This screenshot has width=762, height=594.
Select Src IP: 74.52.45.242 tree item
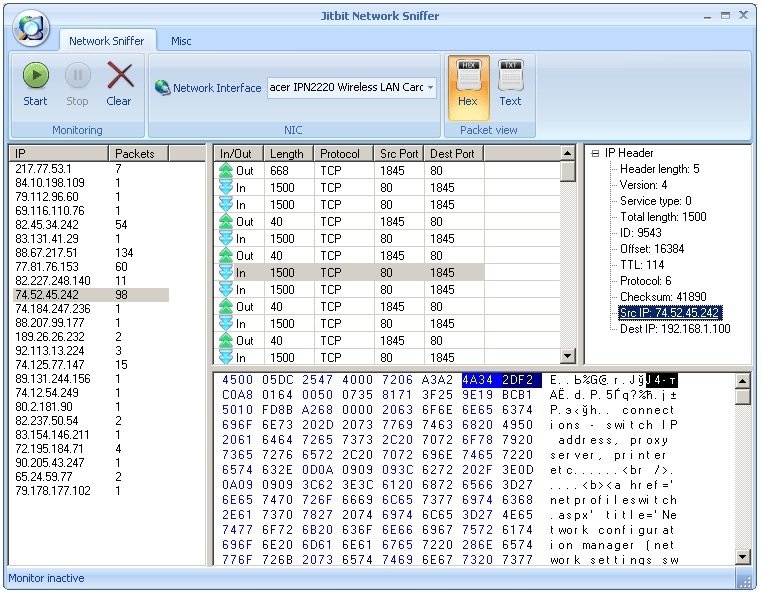coord(670,313)
